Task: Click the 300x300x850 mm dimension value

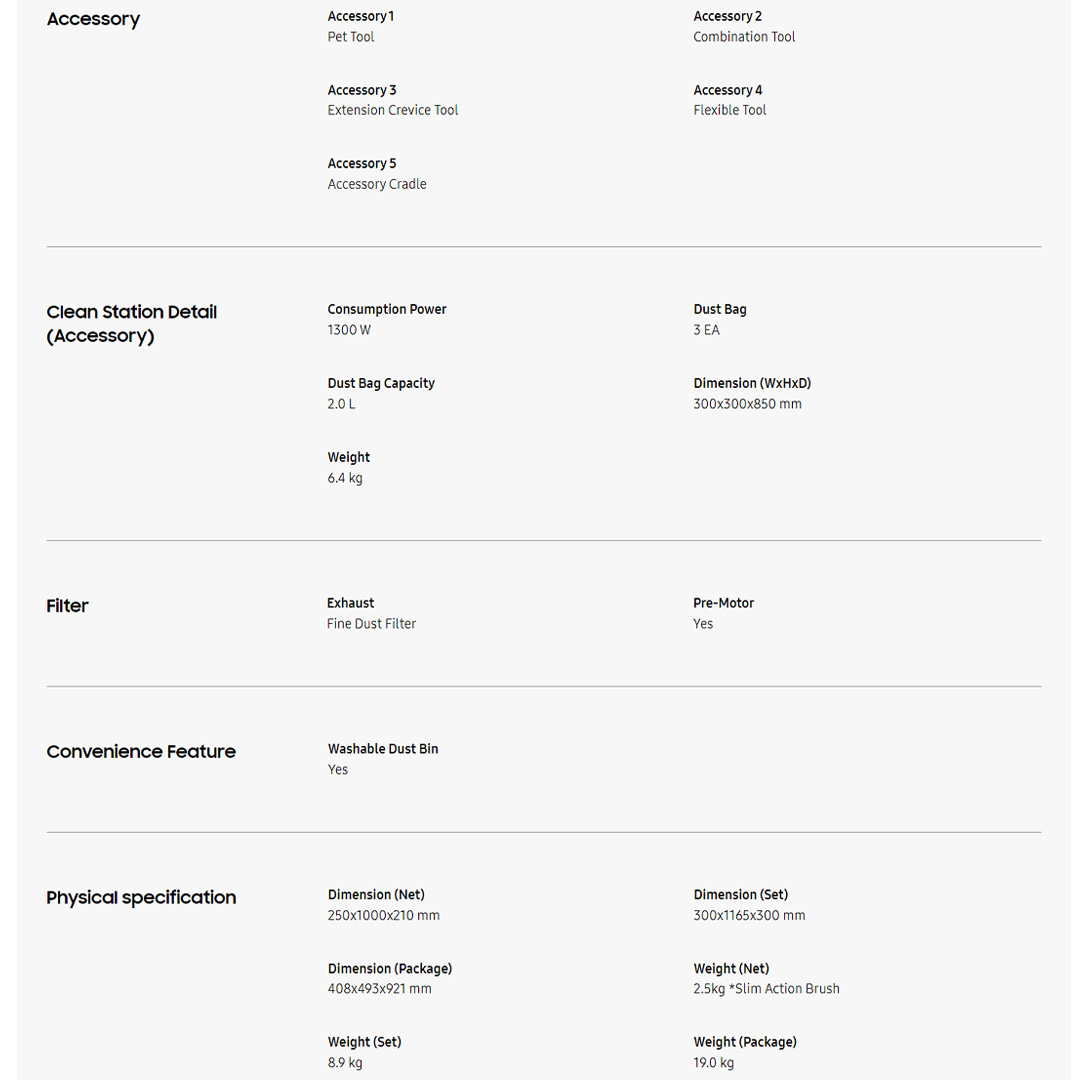Action: (x=747, y=404)
